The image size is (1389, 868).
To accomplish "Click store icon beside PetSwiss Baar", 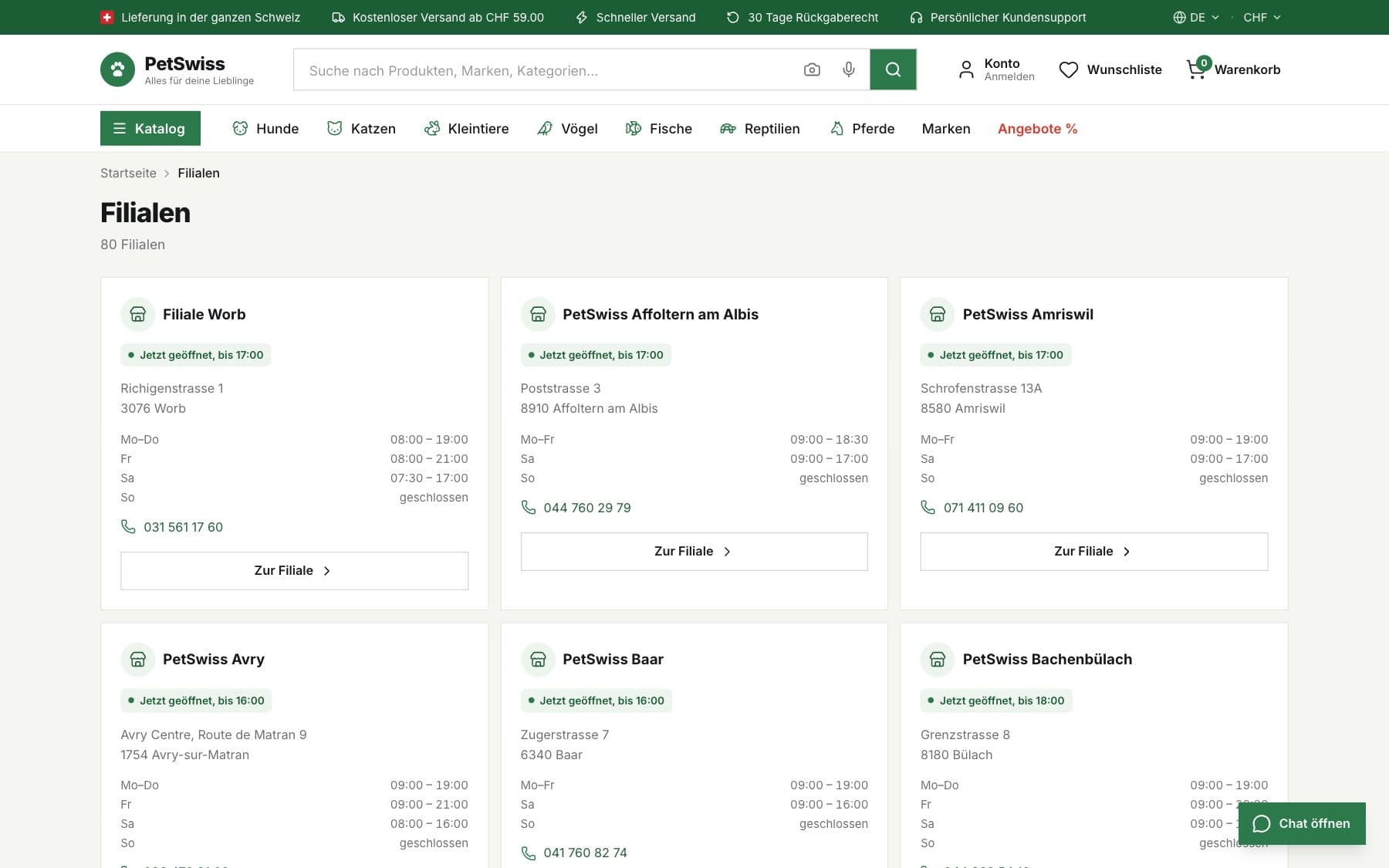I will point(538,660).
